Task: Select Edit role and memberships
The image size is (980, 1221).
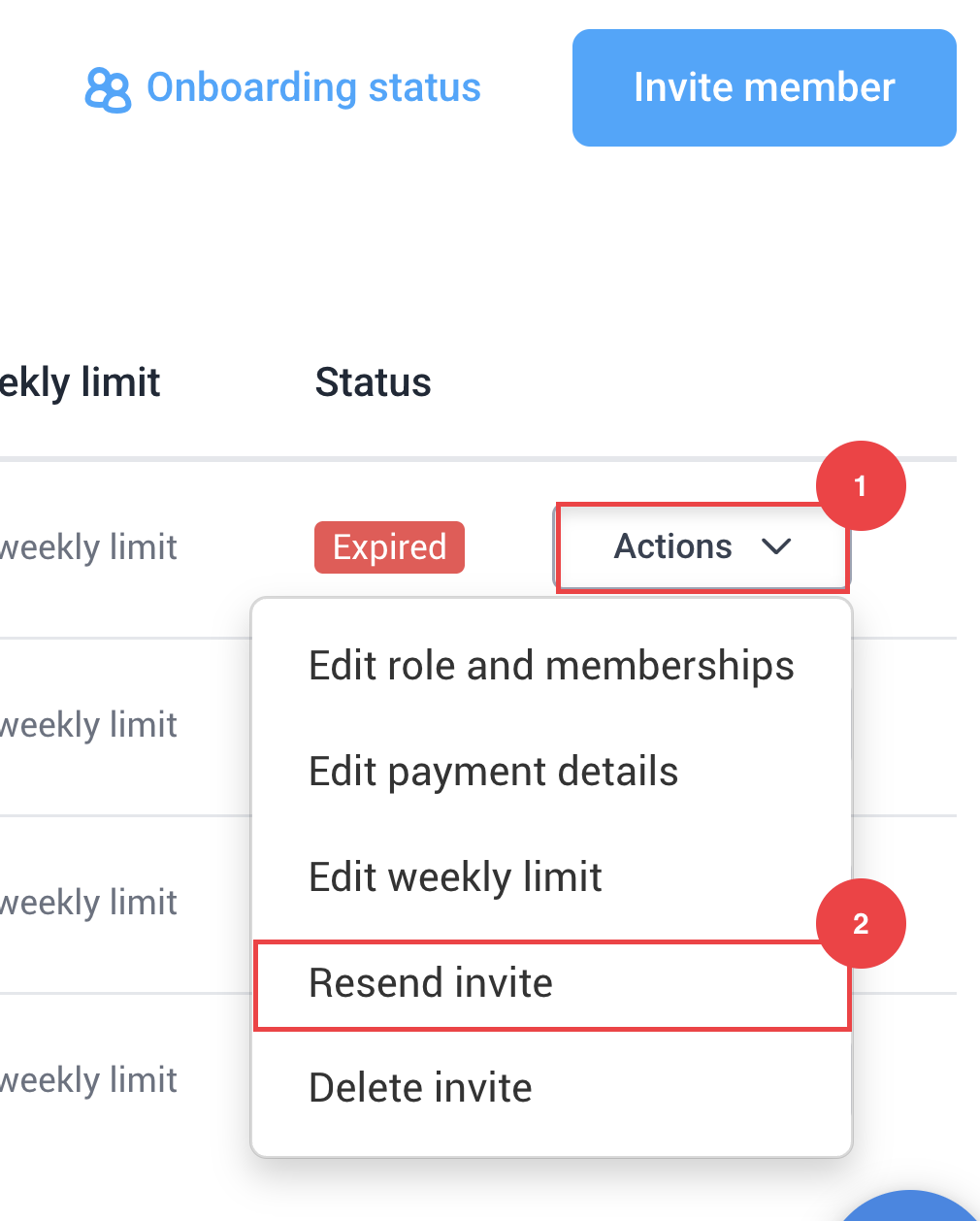Action: [551, 666]
